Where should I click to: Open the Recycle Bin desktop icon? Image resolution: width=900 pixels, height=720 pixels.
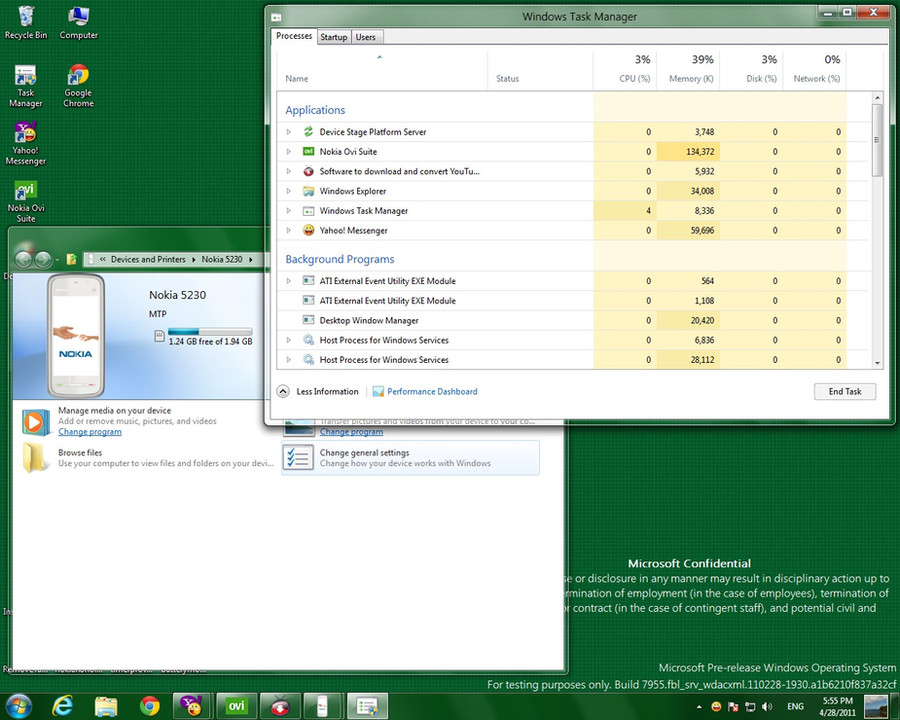(26, 23)
